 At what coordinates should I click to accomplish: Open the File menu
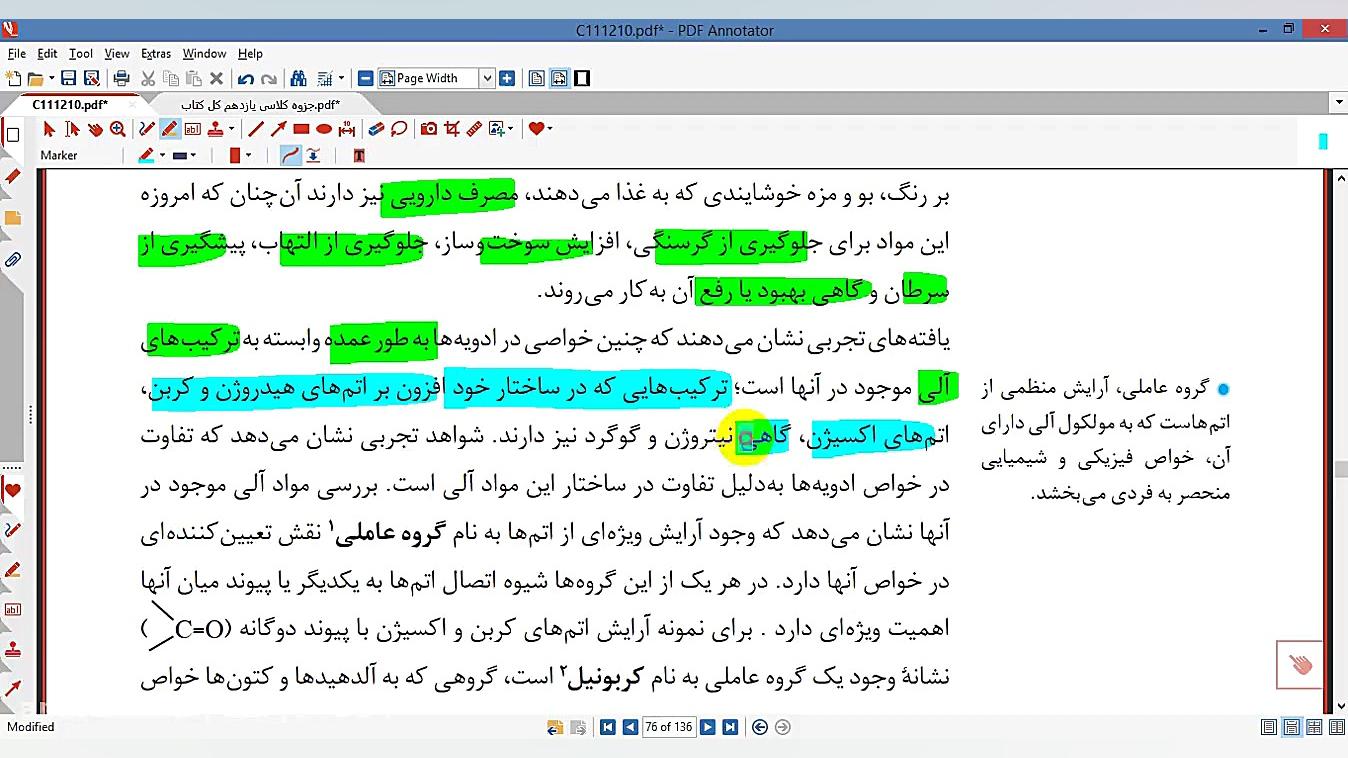click(x=16, y=53)
